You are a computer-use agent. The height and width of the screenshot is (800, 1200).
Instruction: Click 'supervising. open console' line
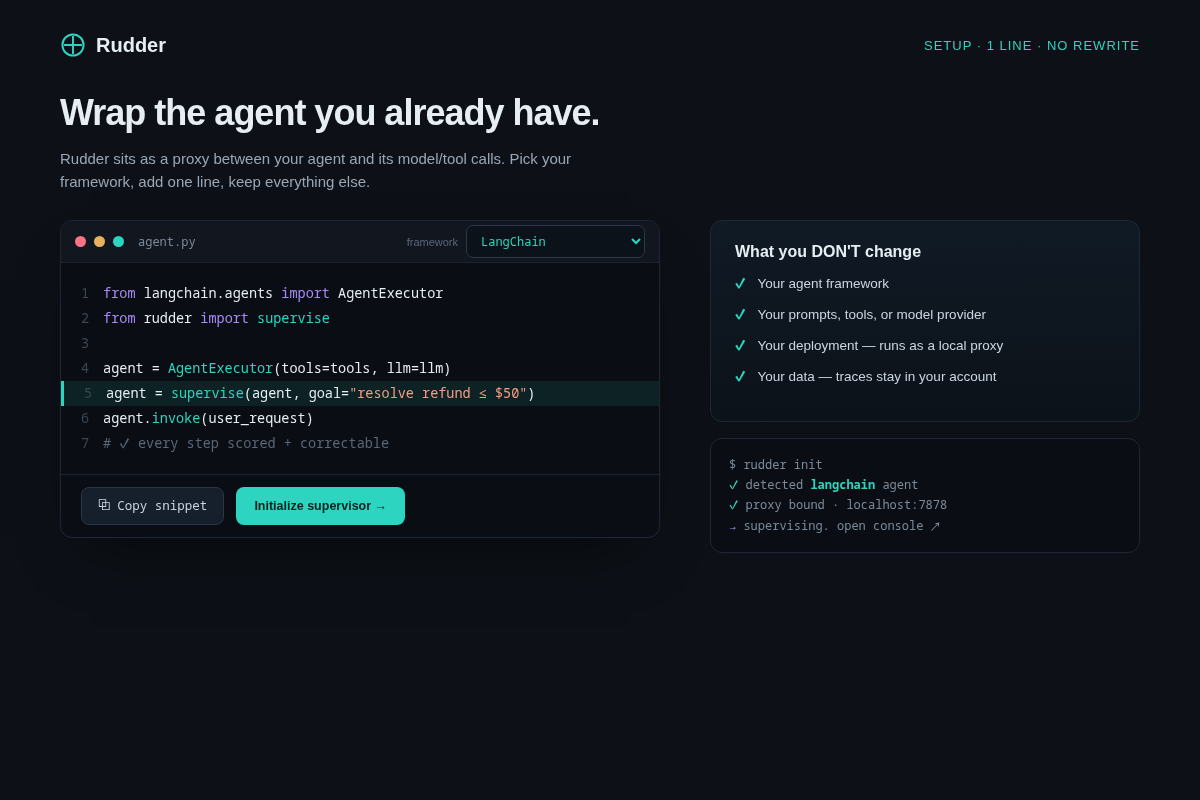point(835,526)
